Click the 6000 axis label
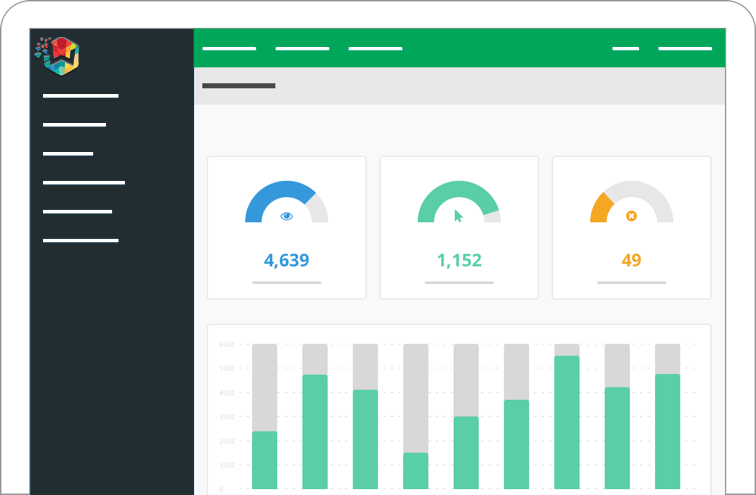The width and height of the screenshot is (756, 495). 227,345
